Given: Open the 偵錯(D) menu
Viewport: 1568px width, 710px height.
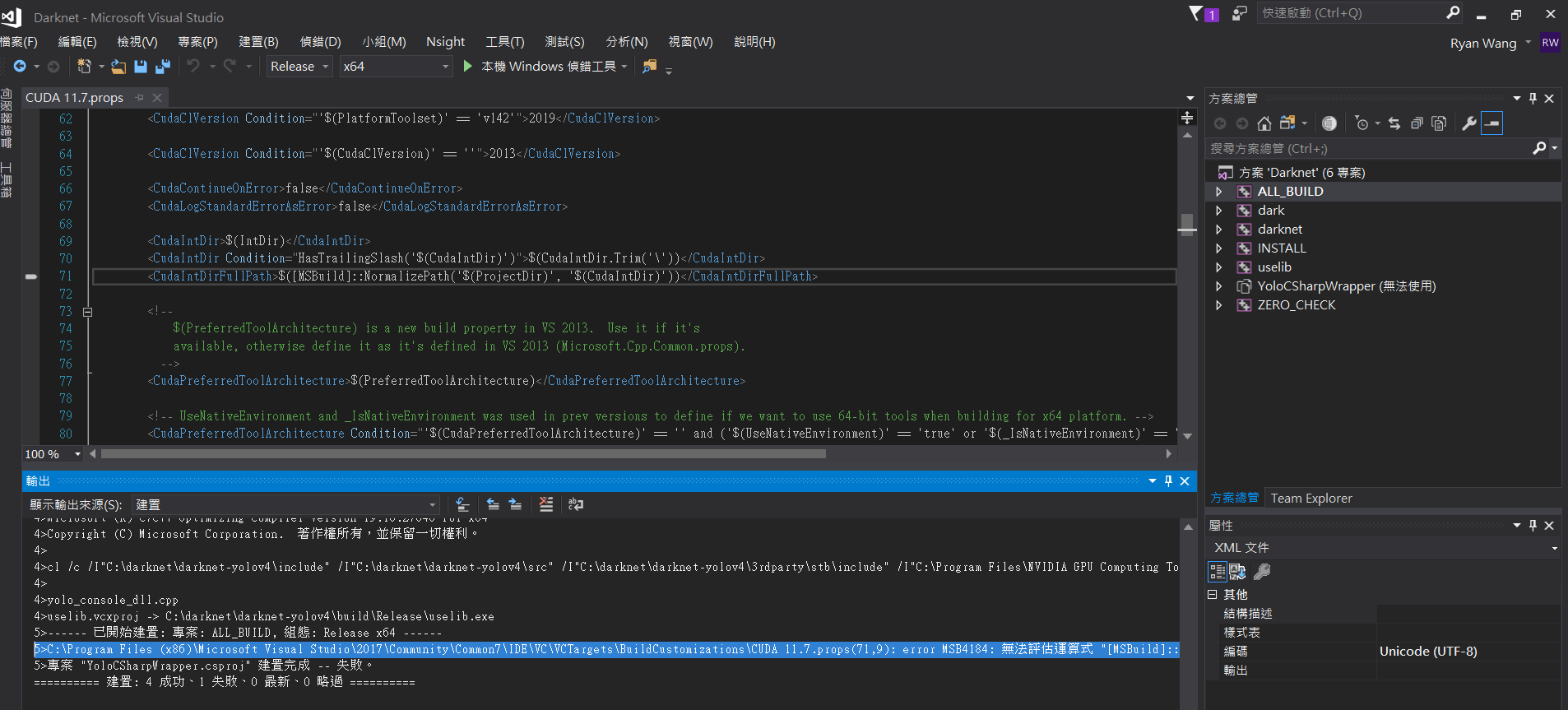Looking at the screenshot, I should [320, 42].
